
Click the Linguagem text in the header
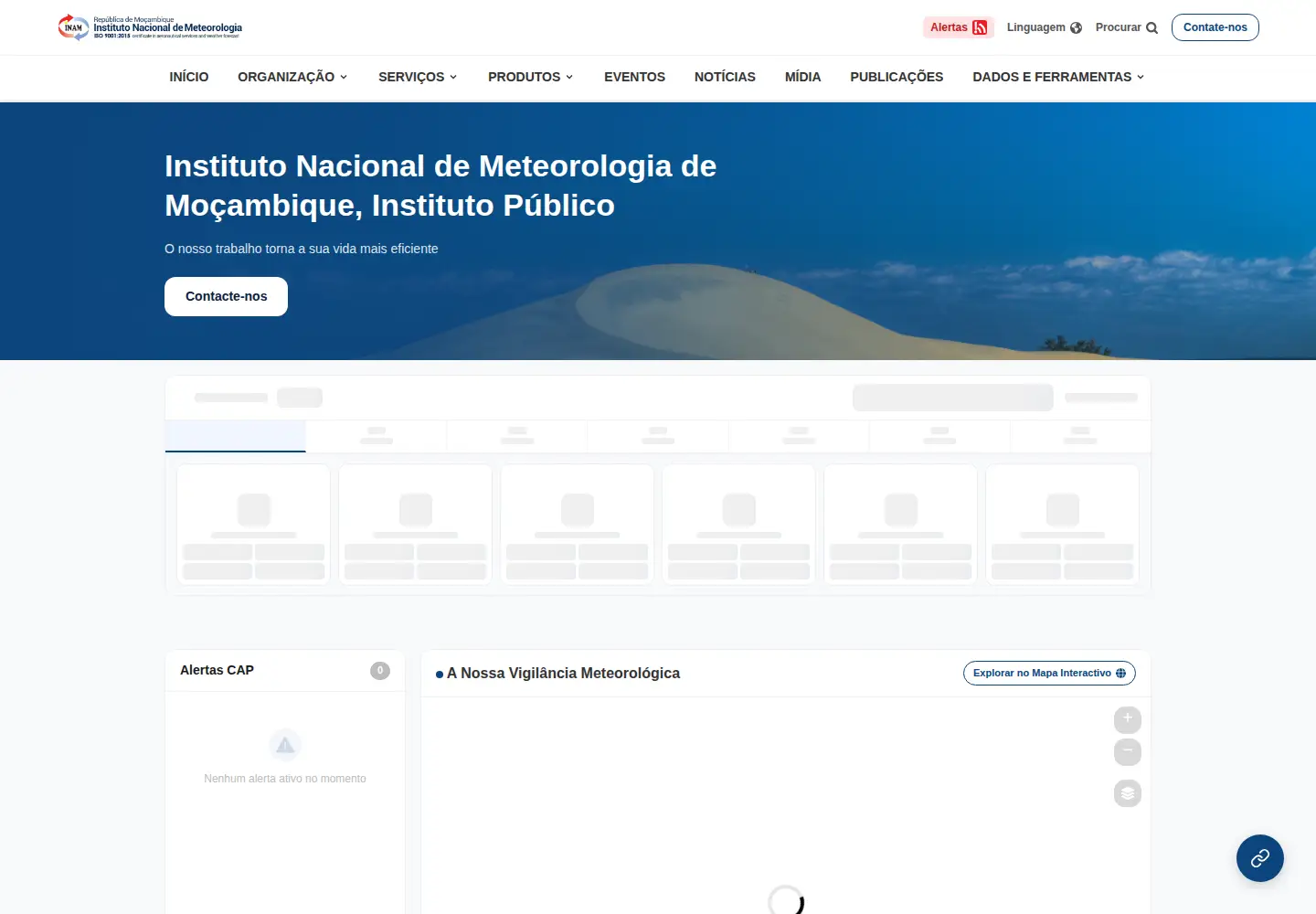[1035, 27]
